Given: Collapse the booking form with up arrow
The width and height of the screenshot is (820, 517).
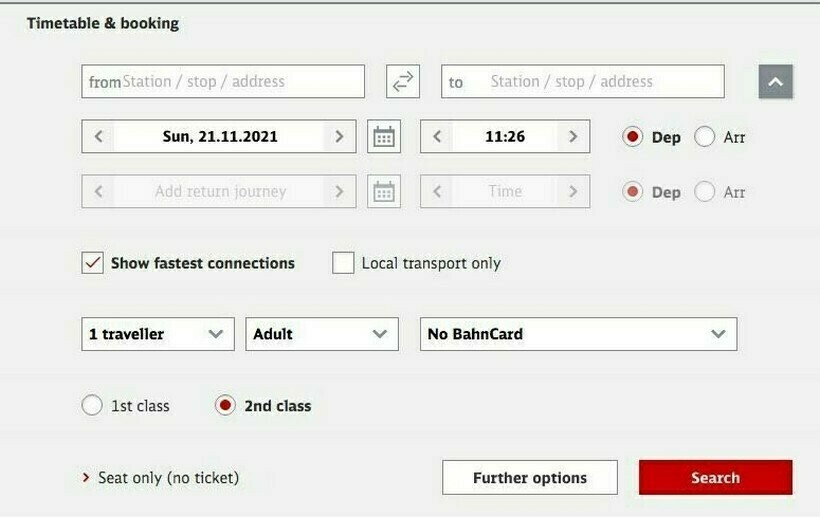Looking at the screenshot, I should pyautogui.click(x=775, y=82).
